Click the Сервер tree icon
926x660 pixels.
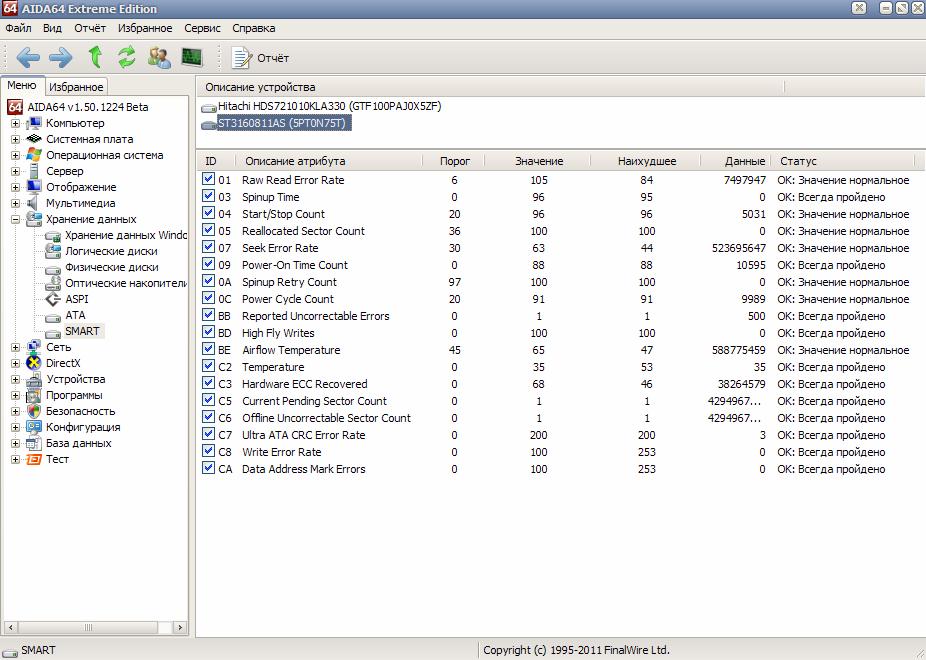click(34, 171)
